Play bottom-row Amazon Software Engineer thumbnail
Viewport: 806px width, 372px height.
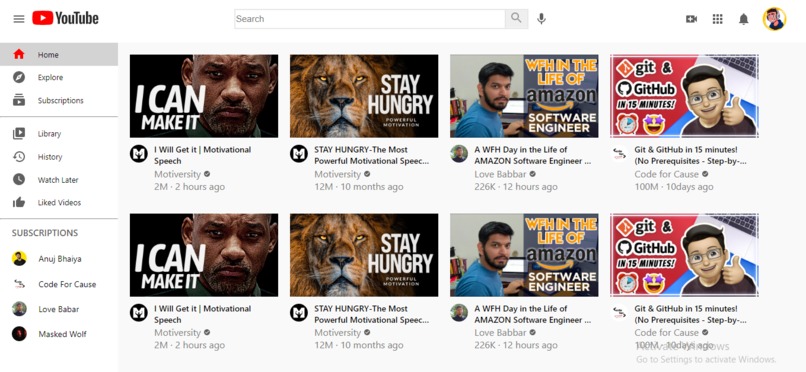[524, 255]
